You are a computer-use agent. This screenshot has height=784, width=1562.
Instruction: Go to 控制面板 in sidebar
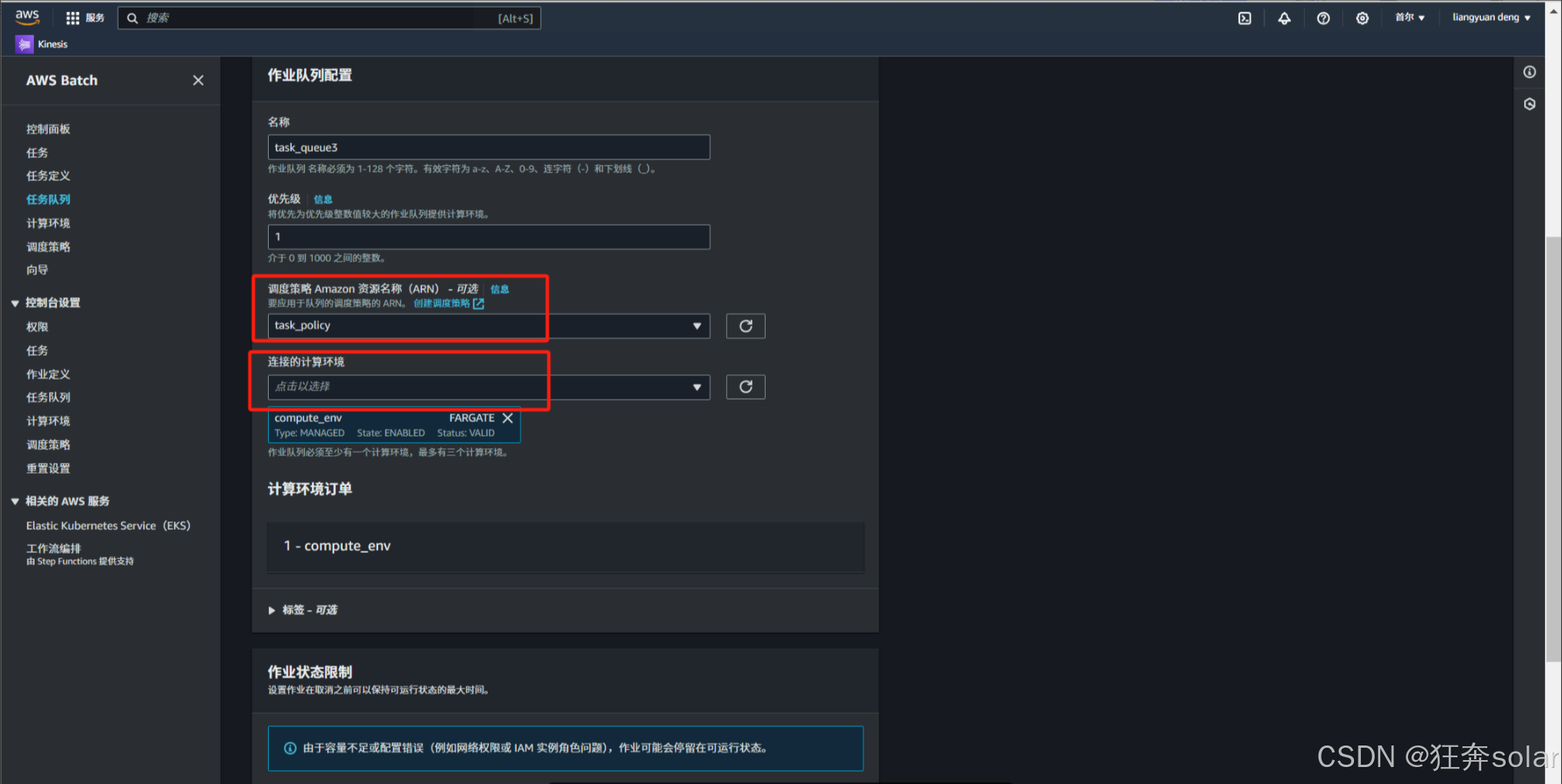(48, 129)
